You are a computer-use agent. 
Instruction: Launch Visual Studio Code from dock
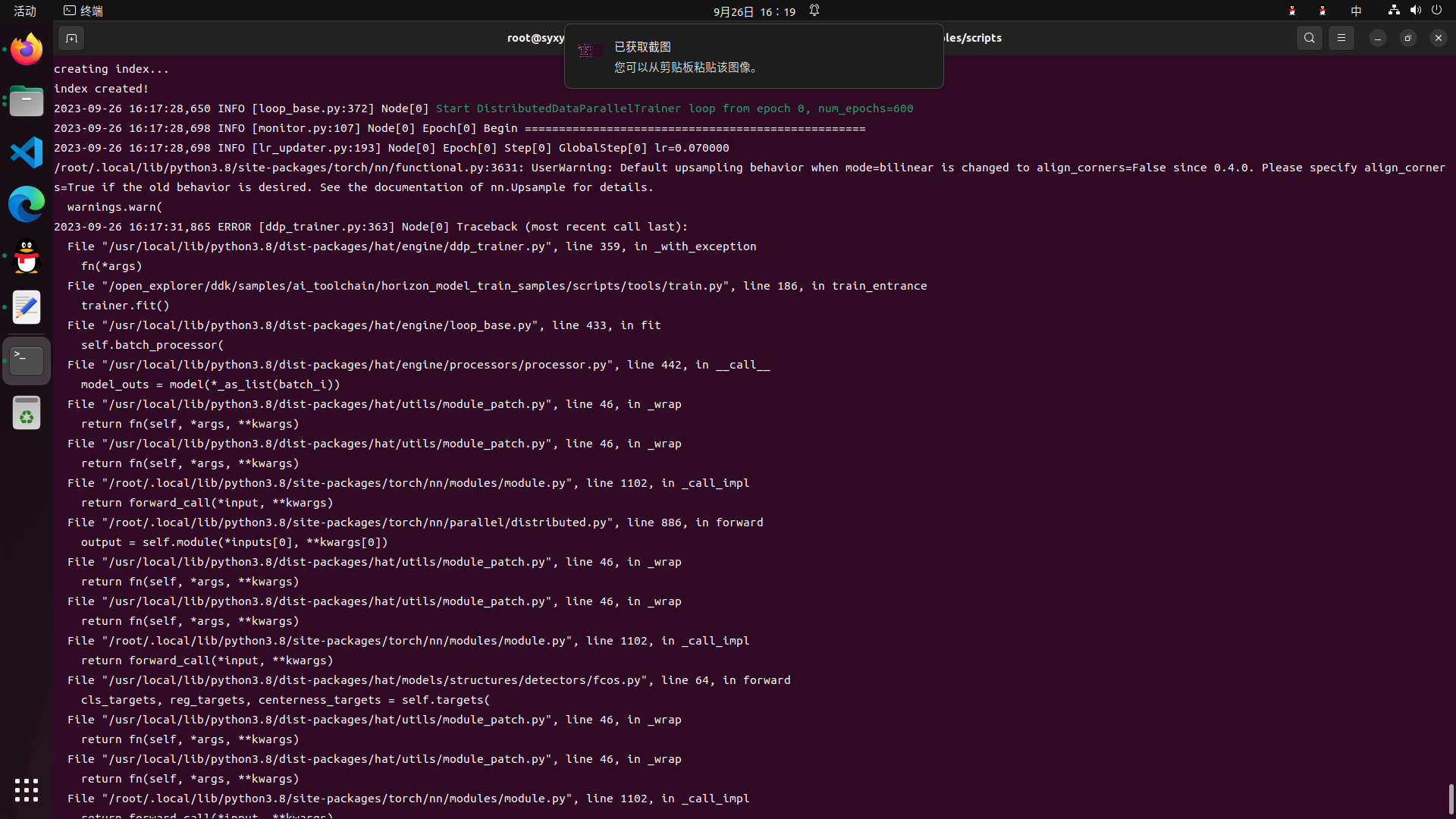[x=27, y=152]
